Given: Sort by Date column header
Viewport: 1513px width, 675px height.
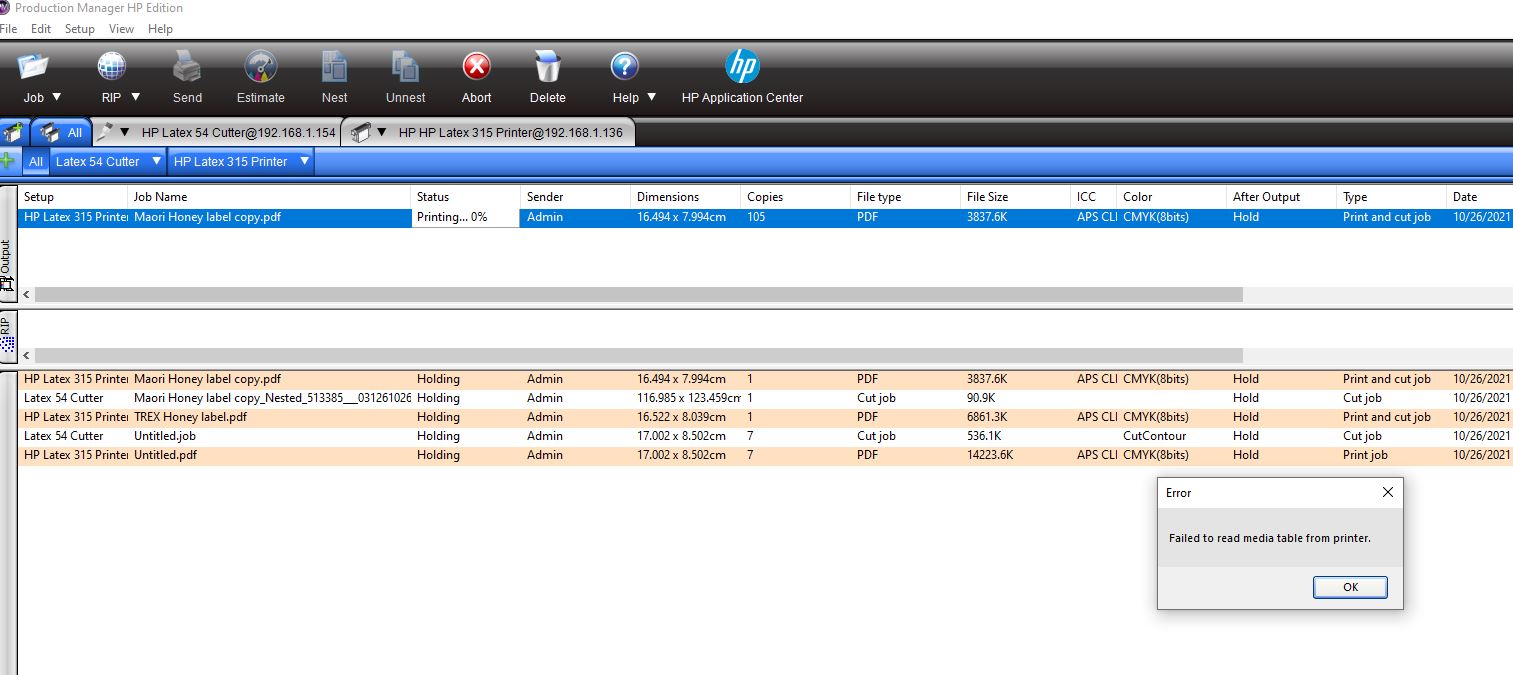Looking at the screenshot, I should [1480, 197].
